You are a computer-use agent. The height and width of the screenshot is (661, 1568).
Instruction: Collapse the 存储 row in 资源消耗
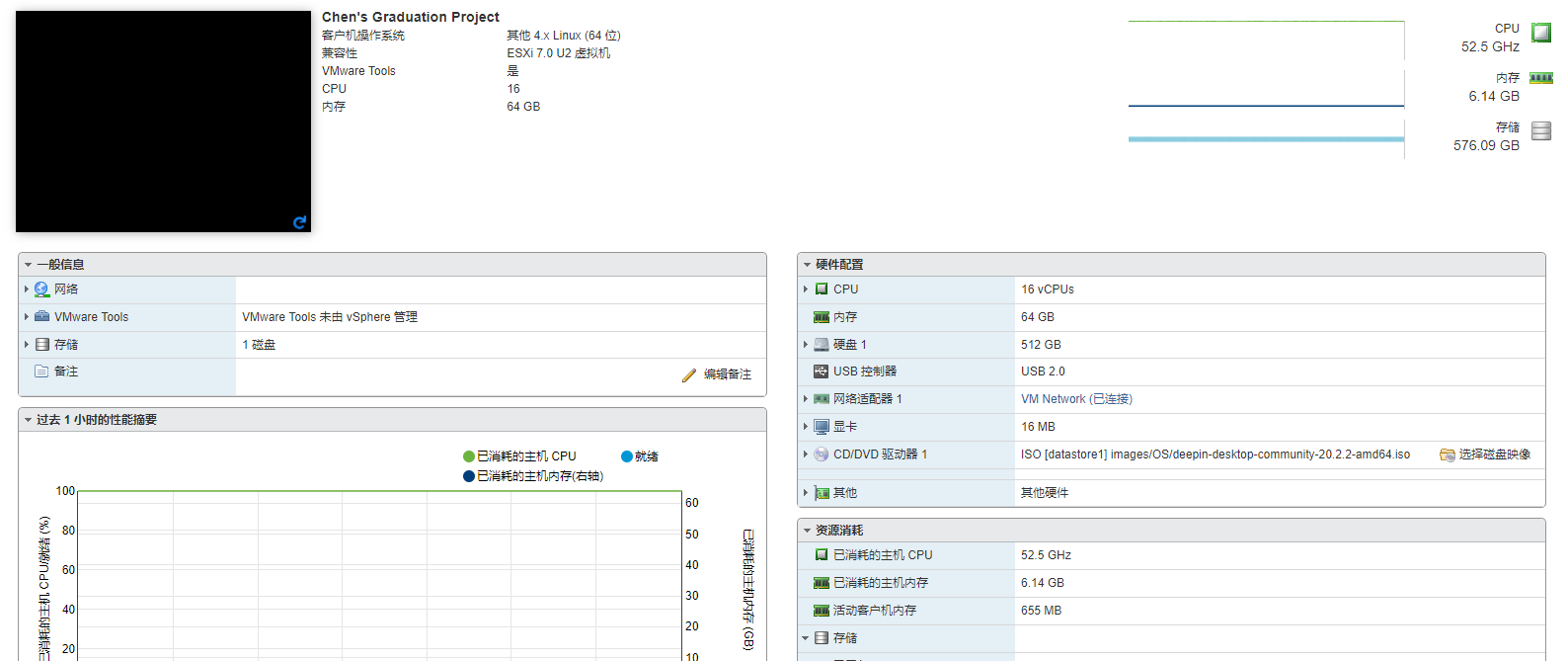[x=806, y=638]
